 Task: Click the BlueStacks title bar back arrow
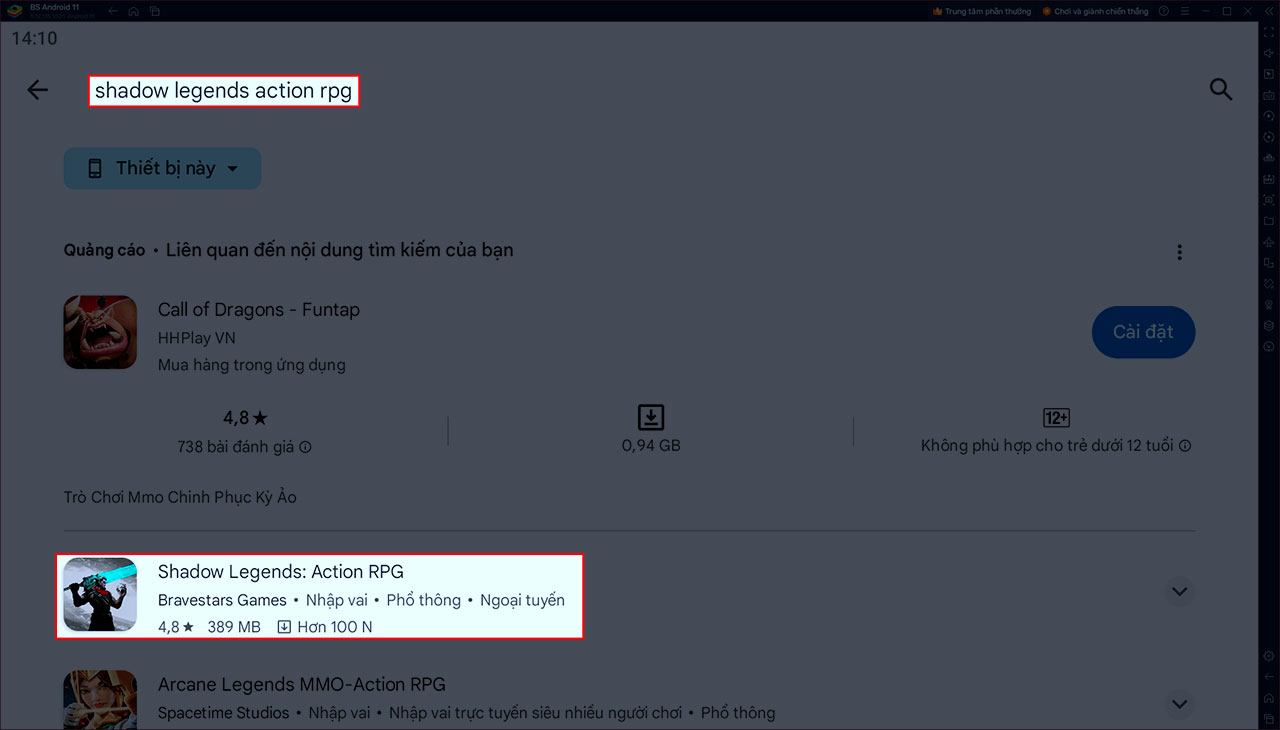111,11
